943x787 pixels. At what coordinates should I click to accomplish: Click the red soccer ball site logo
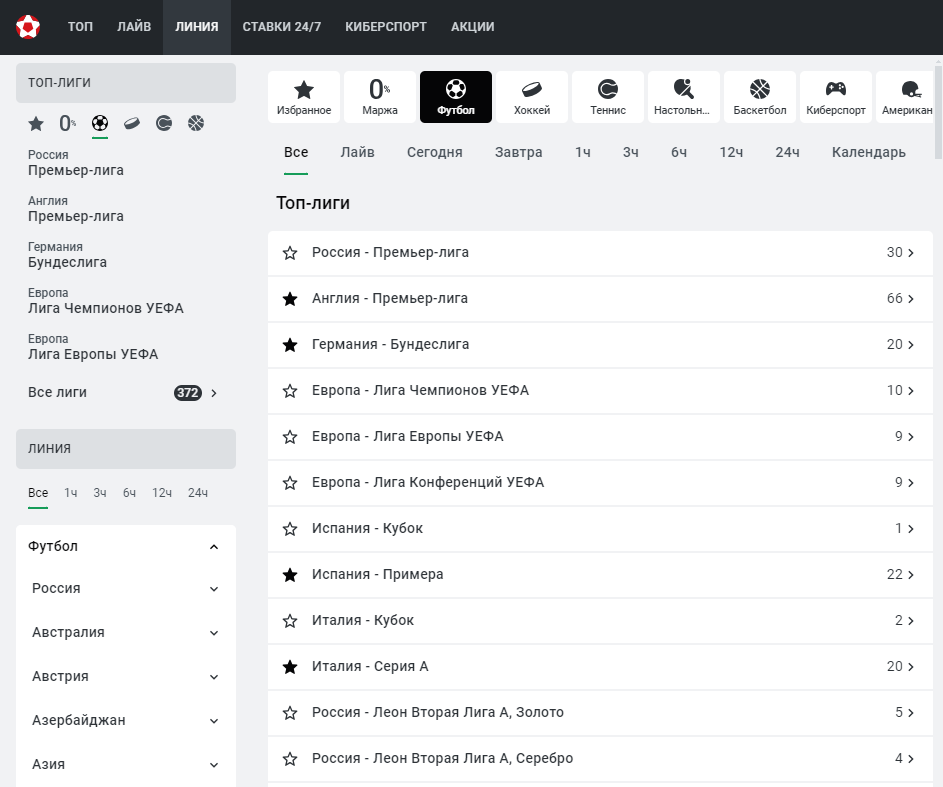[x=28, y=27]
